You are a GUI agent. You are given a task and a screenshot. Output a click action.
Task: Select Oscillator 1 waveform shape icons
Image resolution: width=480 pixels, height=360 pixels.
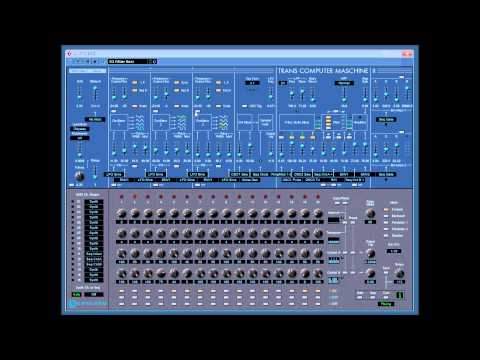pos(140,122)
